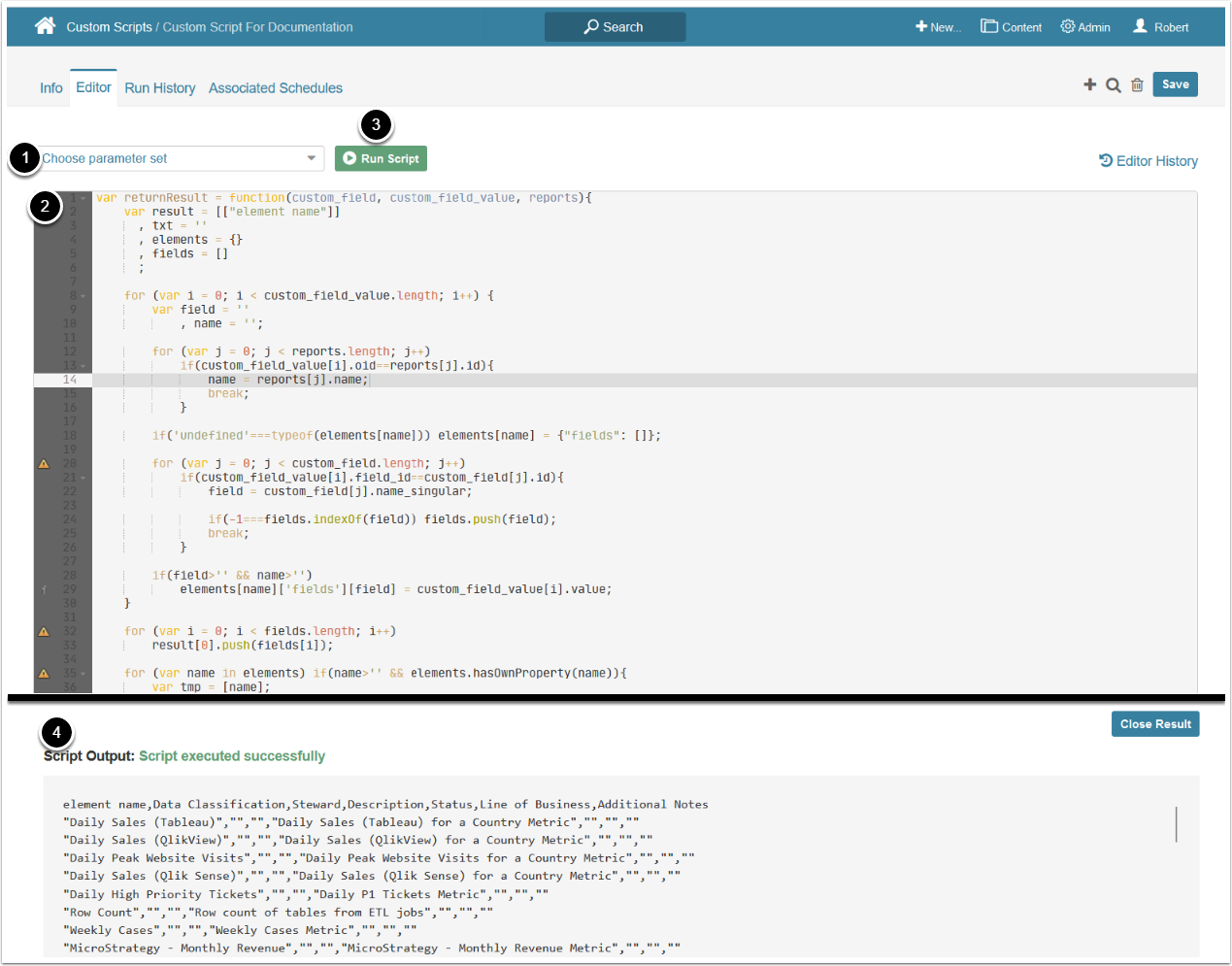Open the Editor History link

(x=1148, y=161)
